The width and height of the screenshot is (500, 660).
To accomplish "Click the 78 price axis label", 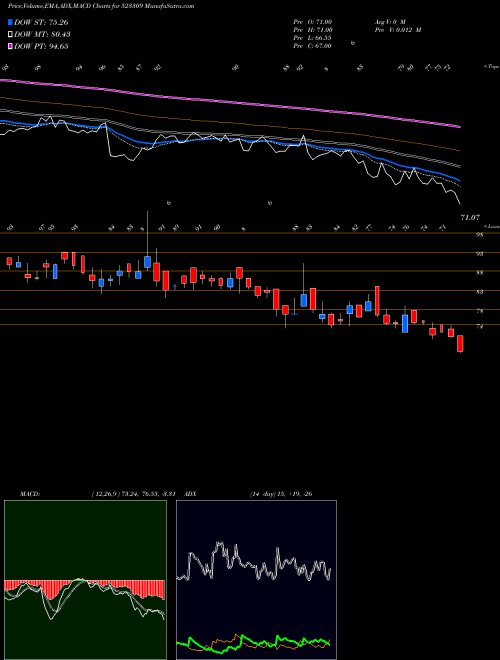I will [x=479, y=311].
